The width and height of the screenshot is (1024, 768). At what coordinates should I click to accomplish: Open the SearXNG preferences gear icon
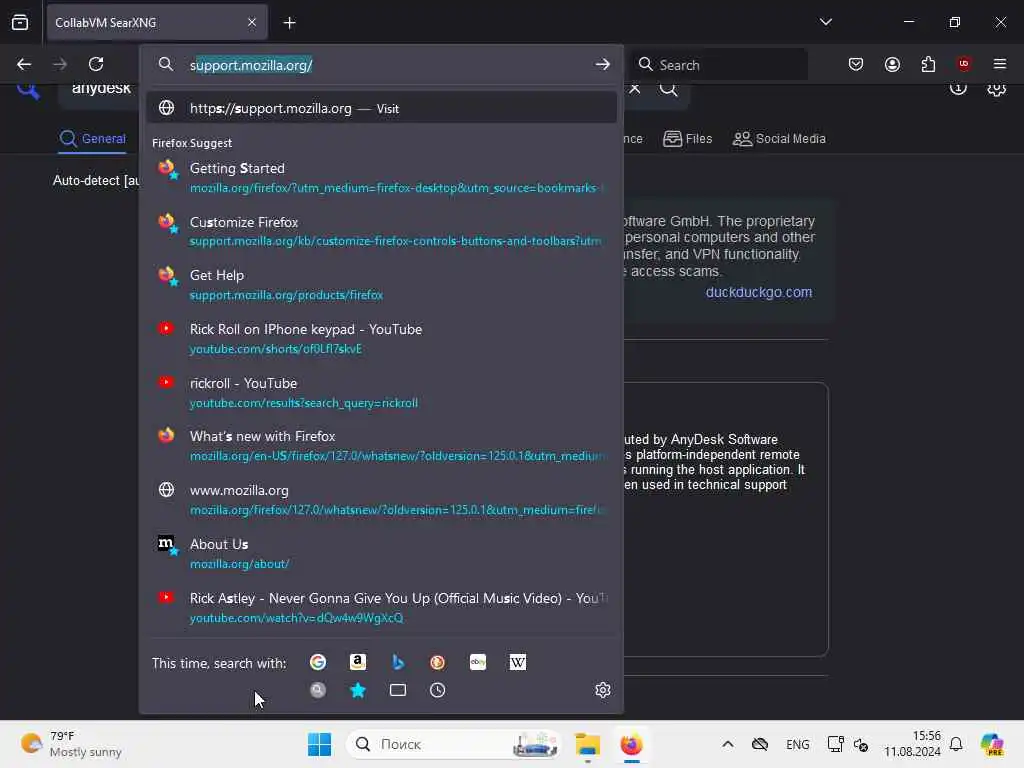(x=997, y=88)
